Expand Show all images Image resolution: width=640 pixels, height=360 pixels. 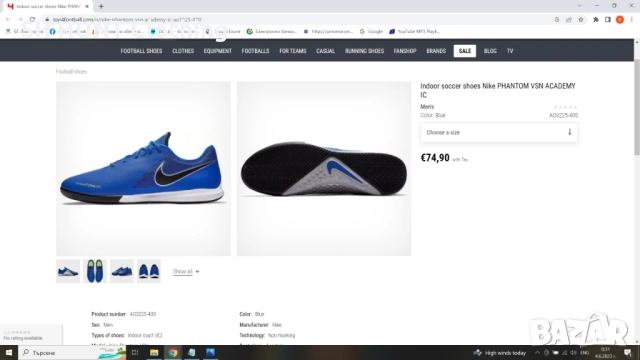click(x=186, y=271)
